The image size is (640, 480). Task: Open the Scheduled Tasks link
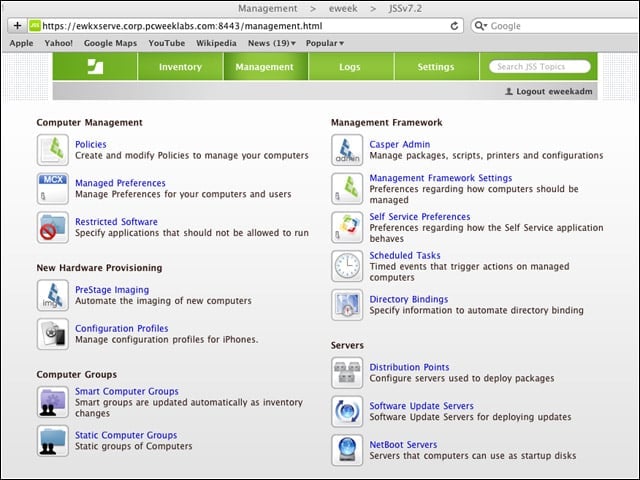[405, 255]
